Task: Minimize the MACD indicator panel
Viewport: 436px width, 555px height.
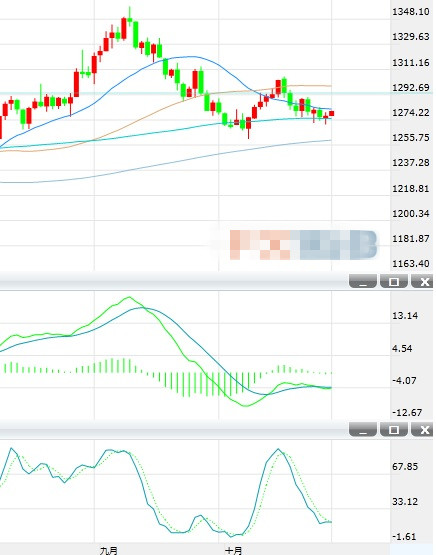Action: (363, 281)
